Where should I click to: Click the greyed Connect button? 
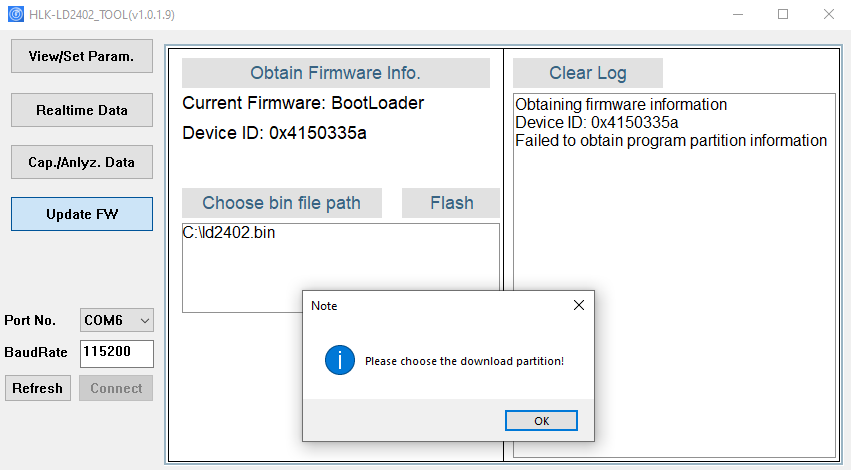click(x=116, y=388)
